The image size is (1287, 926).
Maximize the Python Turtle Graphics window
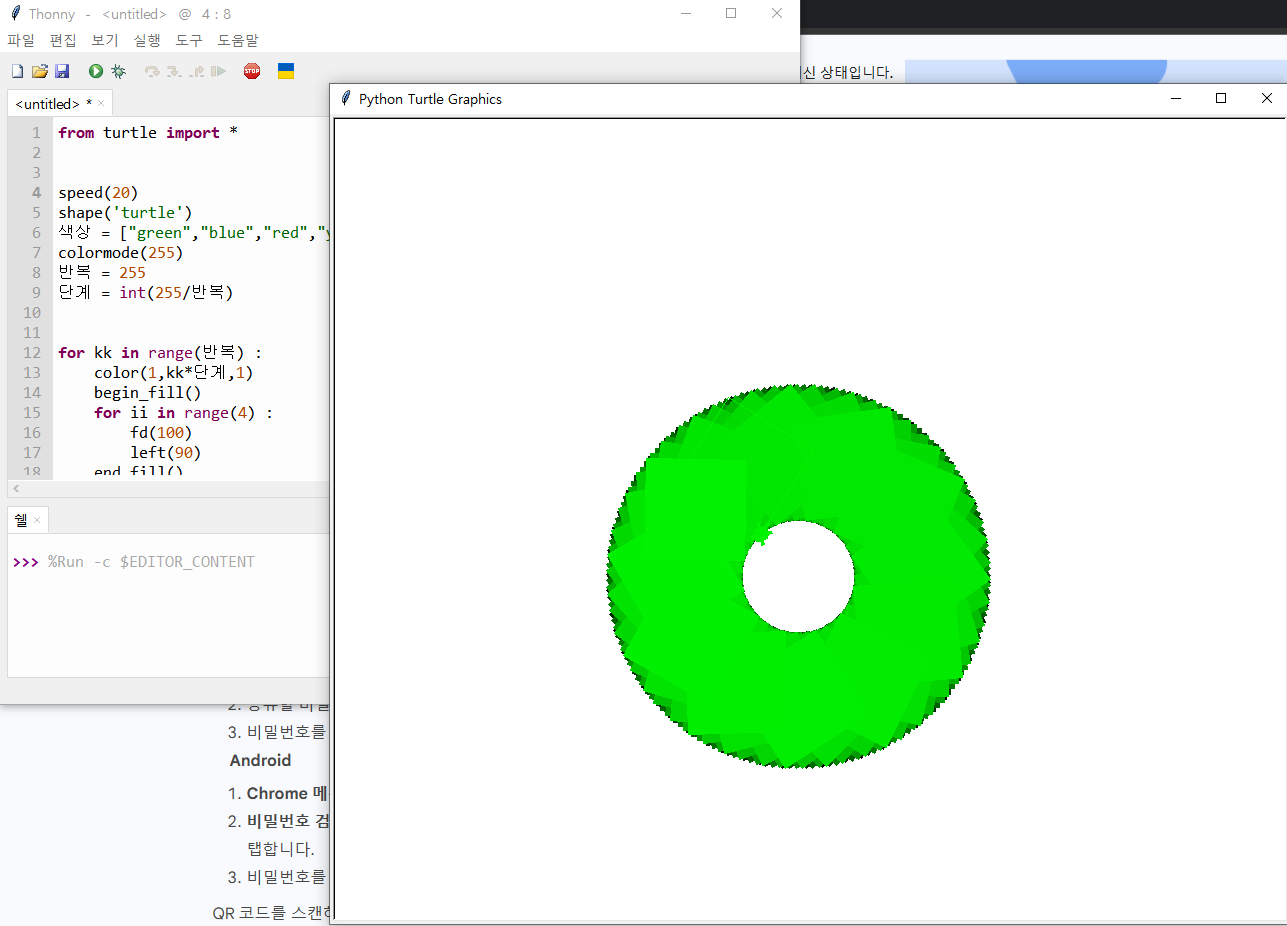click(1221, 98)
